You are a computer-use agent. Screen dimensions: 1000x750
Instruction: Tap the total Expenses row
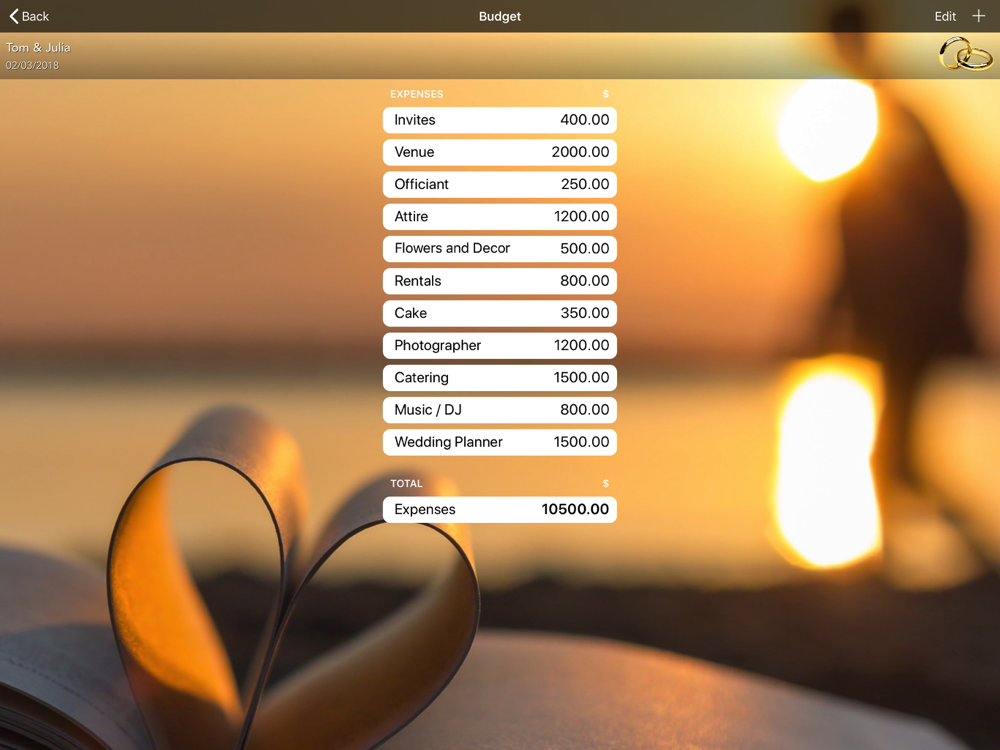499,510
